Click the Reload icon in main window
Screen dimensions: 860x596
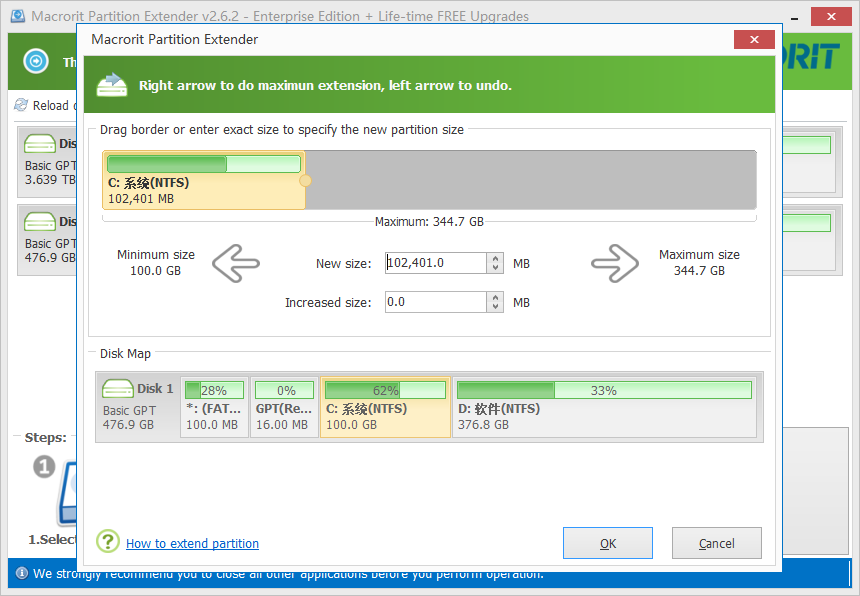point(21,105)
